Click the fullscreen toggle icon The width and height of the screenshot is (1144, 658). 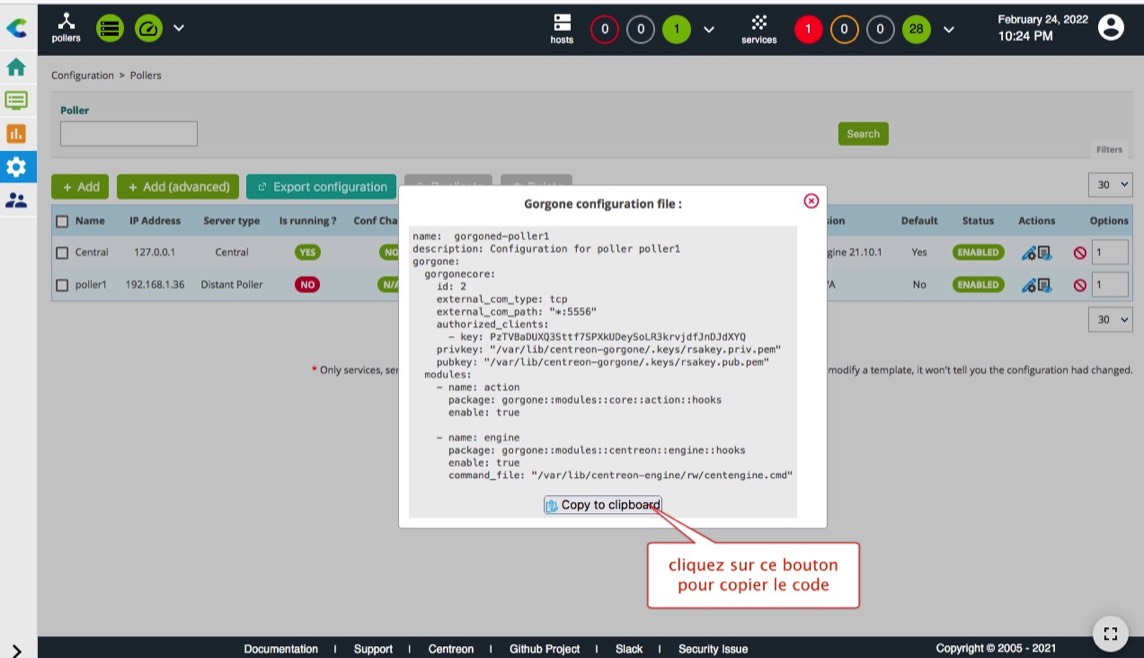click(x=1109, y=633)
